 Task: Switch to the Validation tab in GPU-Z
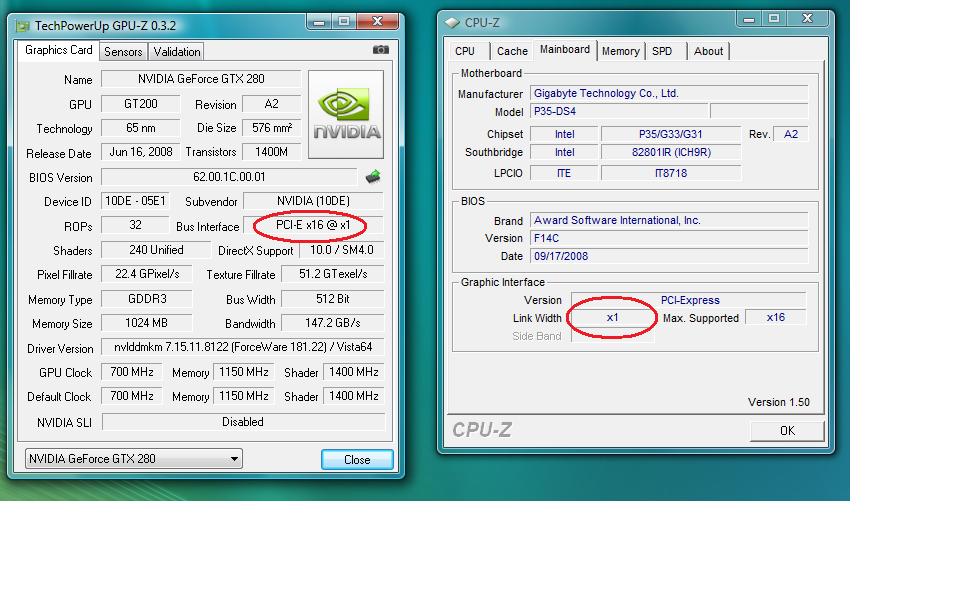pyautogui.click(x=176, y=51)
